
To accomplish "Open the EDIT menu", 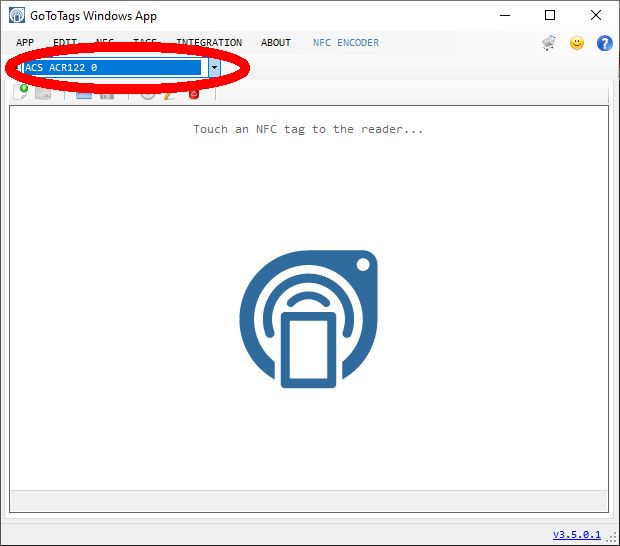I will pyautogui.click(x=65, y=43).
